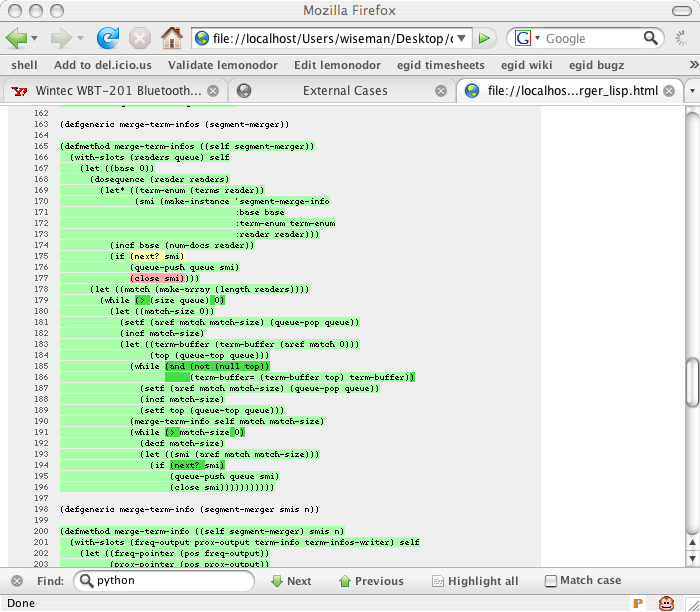
Task: Go back with the green Back arrow
Action: coord(16,38)
